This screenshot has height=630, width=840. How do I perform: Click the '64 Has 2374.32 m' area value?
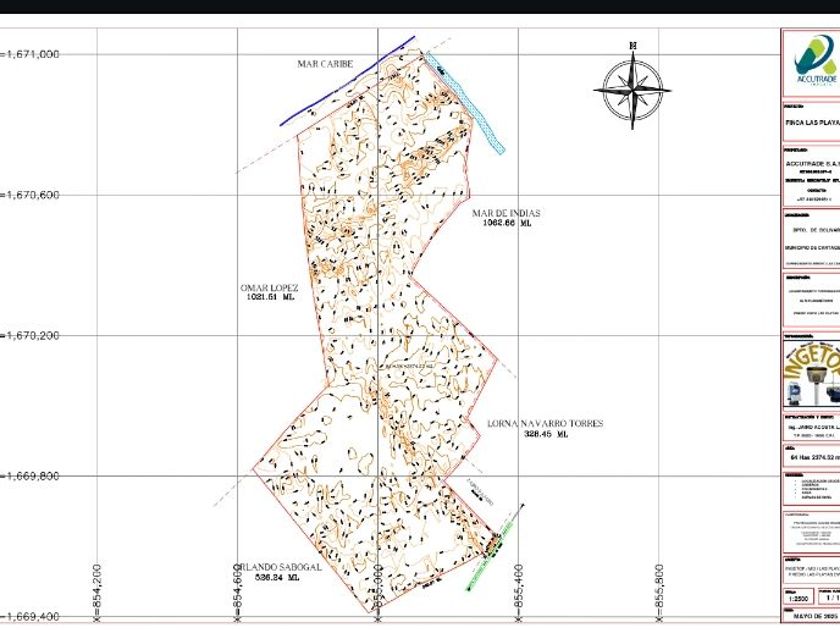coord(814,458)
